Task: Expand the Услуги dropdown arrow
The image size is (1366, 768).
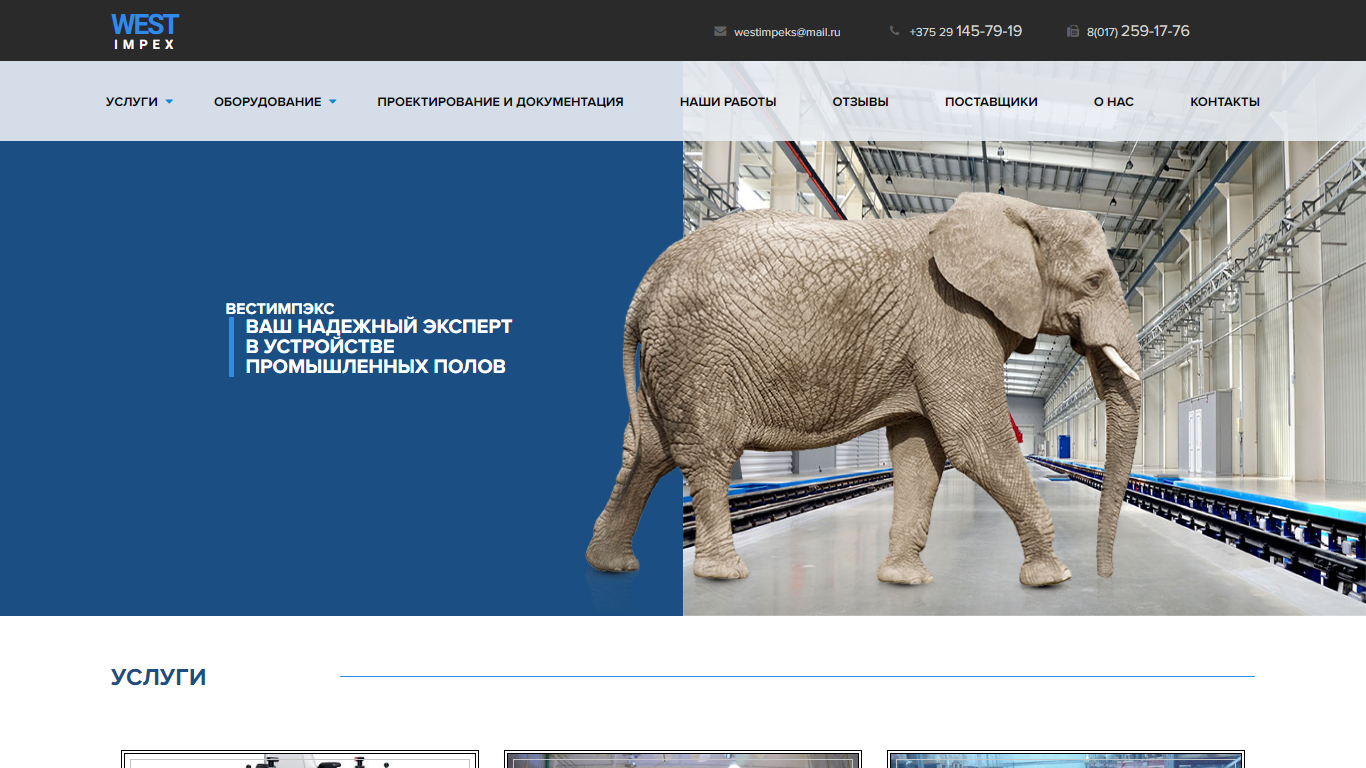Action: click(x=169, y=102)
